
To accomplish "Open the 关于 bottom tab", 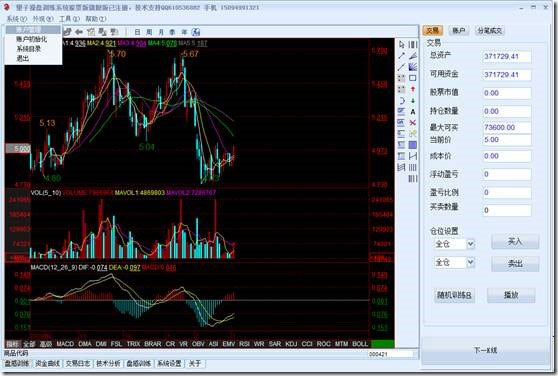I will (195, 364).
